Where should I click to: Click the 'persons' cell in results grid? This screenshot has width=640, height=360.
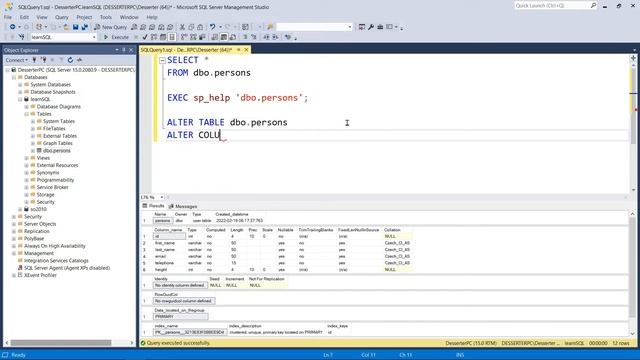coord(163,221)
